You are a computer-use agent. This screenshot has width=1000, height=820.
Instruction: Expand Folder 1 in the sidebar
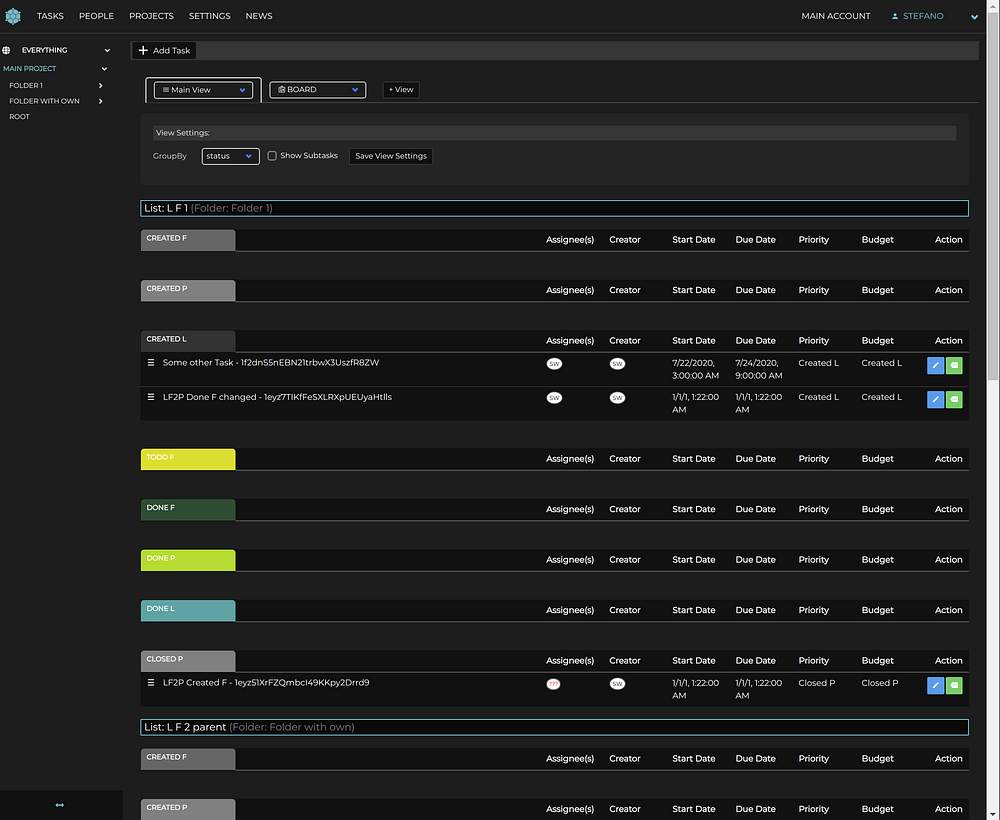tap(100, 86)
